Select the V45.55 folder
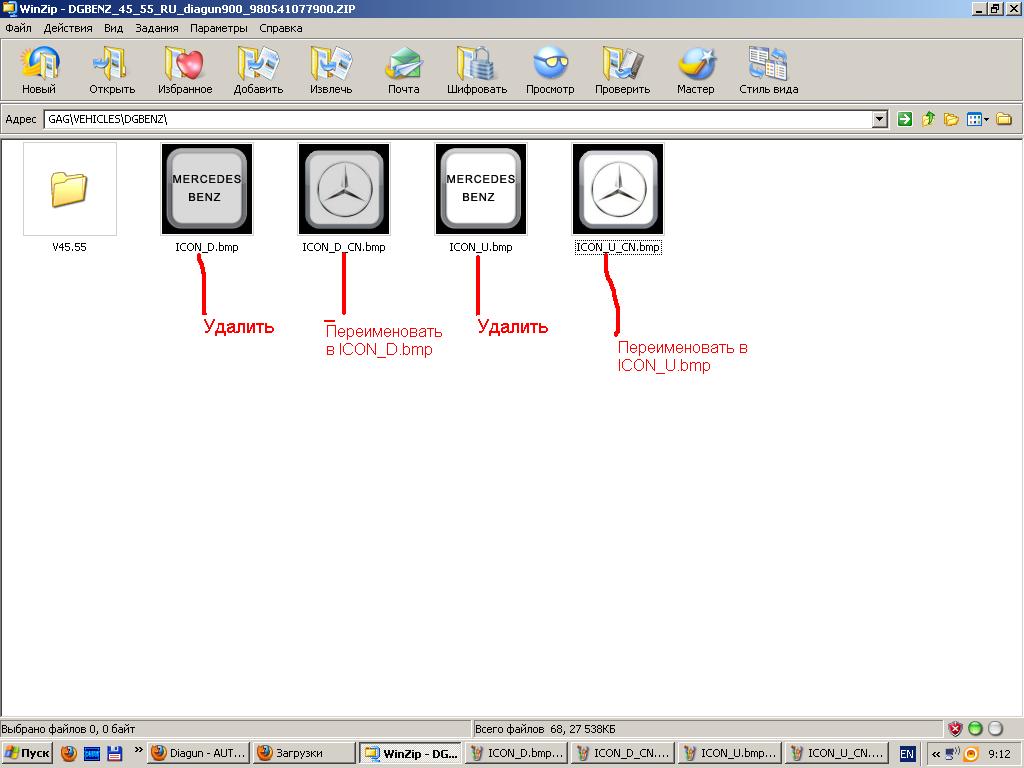The width and height of the screenshot is (1024, 768). click(x=70, y=189)
